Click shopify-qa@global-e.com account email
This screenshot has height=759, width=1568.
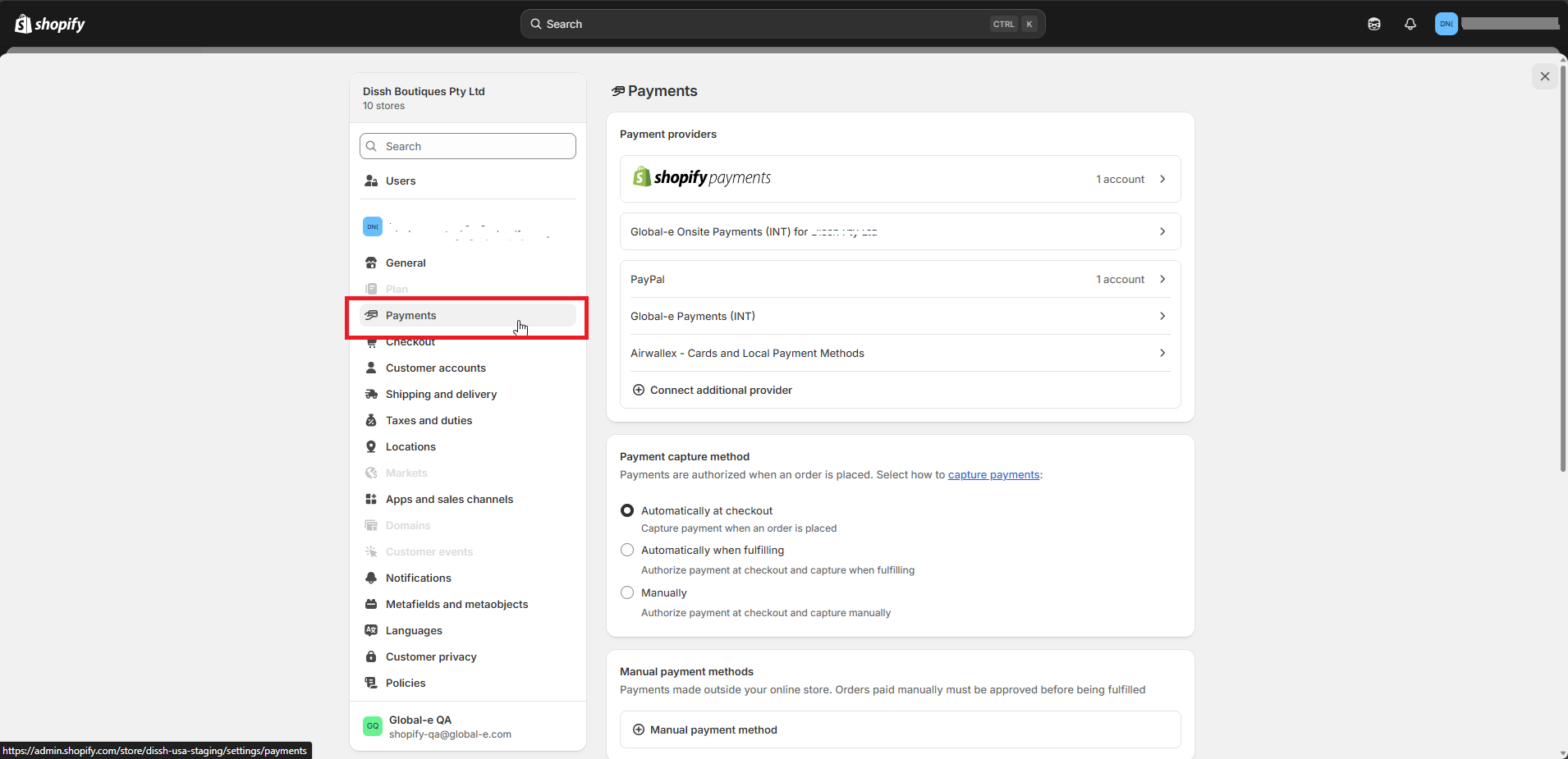point(450,734)
